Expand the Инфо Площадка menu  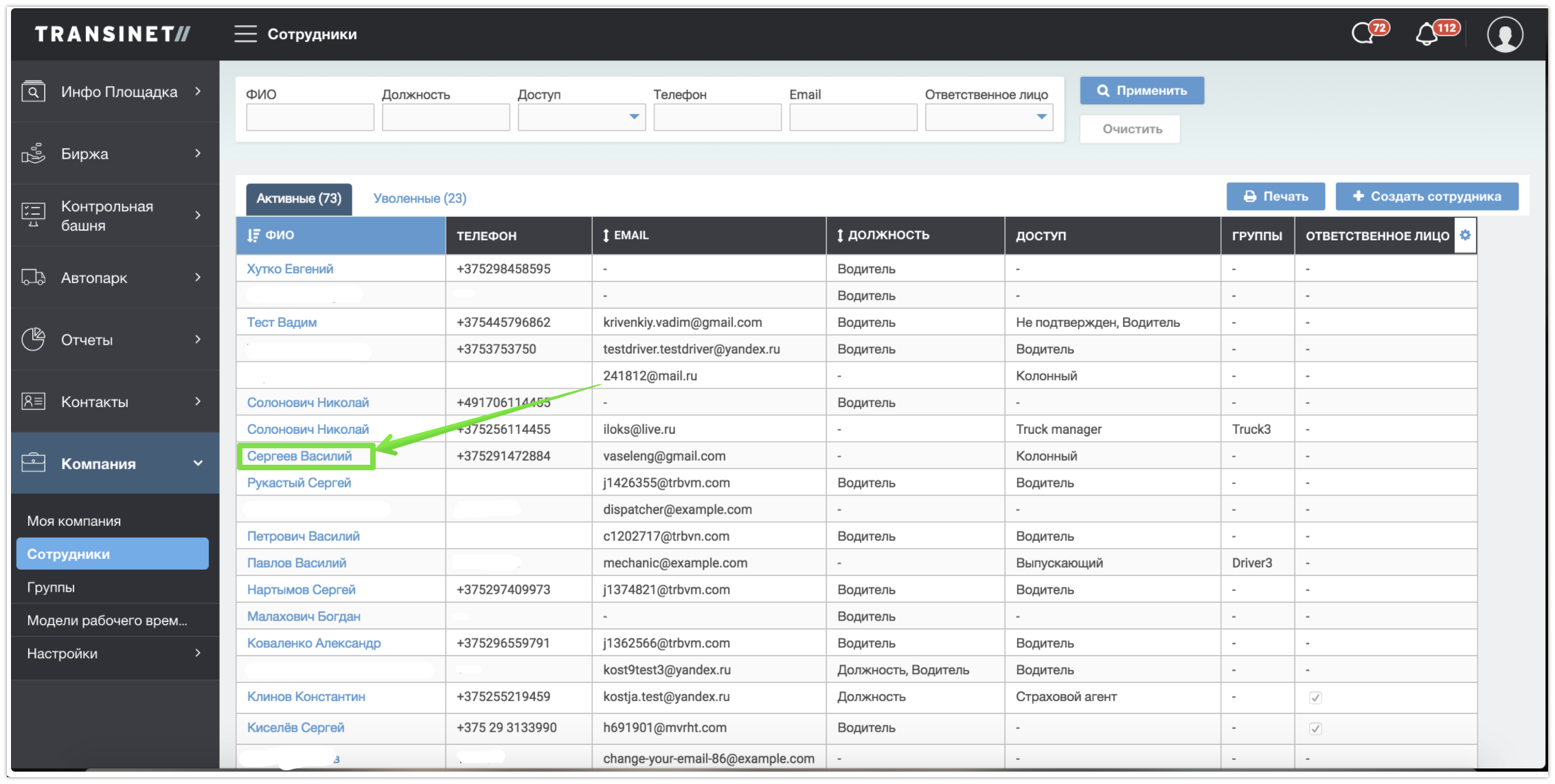click(198, 91)
